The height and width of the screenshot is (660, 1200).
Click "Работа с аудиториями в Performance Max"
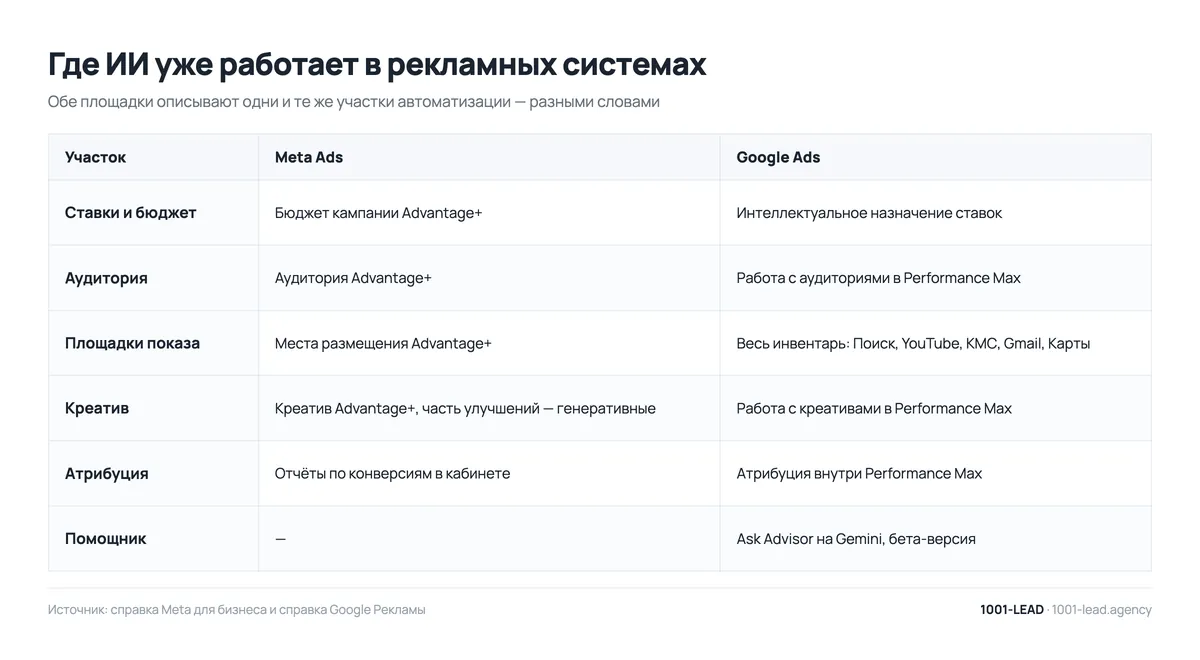878,278
